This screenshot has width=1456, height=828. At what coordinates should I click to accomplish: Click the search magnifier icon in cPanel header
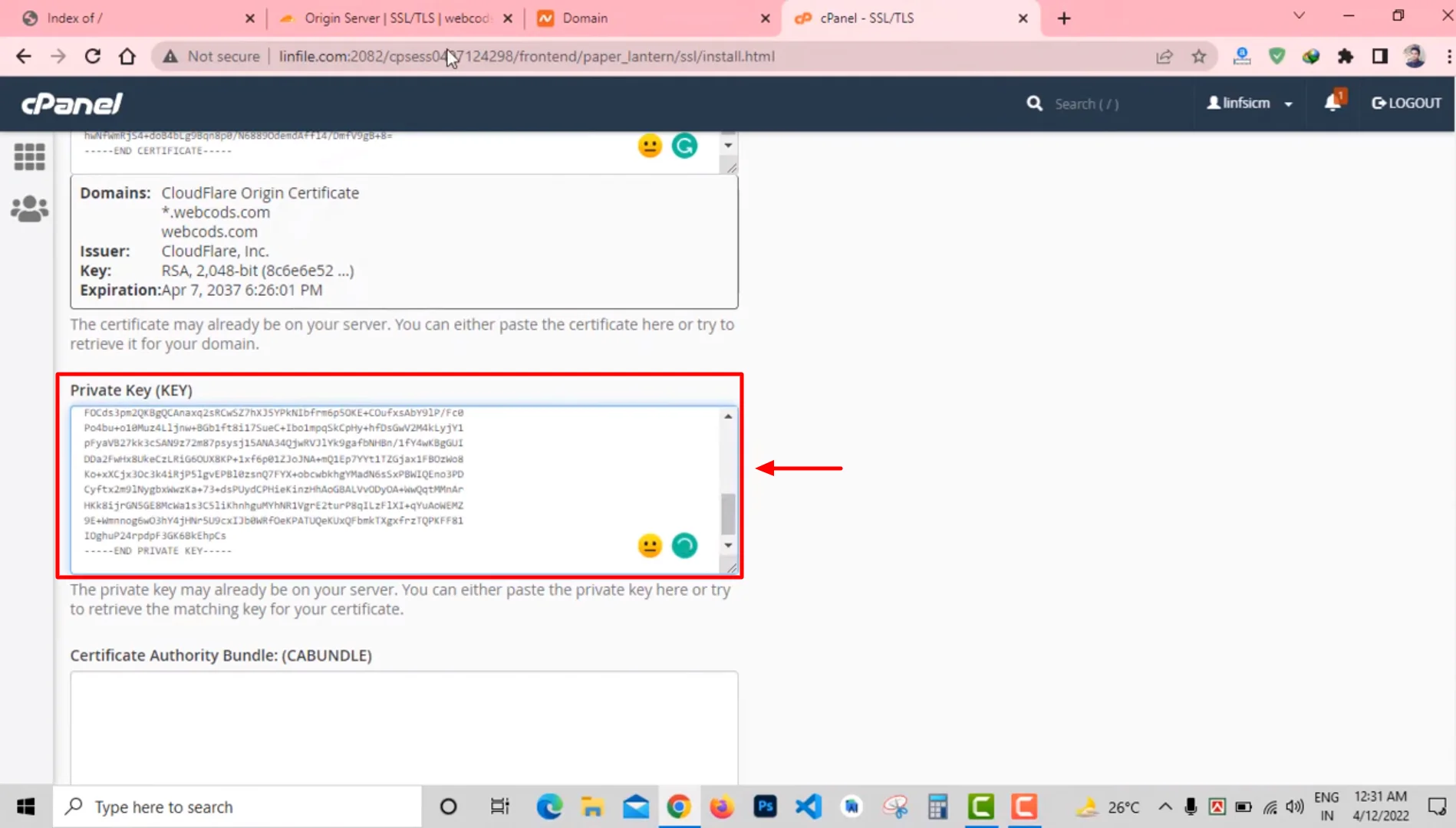pos(1034,103)
